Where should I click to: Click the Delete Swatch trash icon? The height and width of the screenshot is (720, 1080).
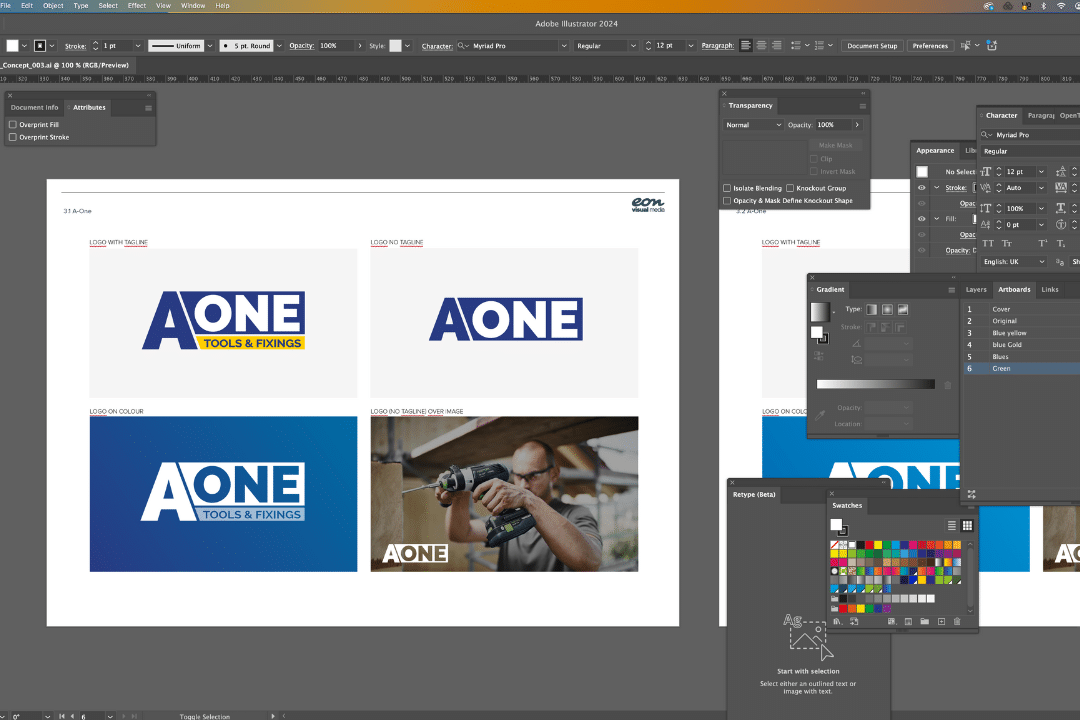(957, 621)
